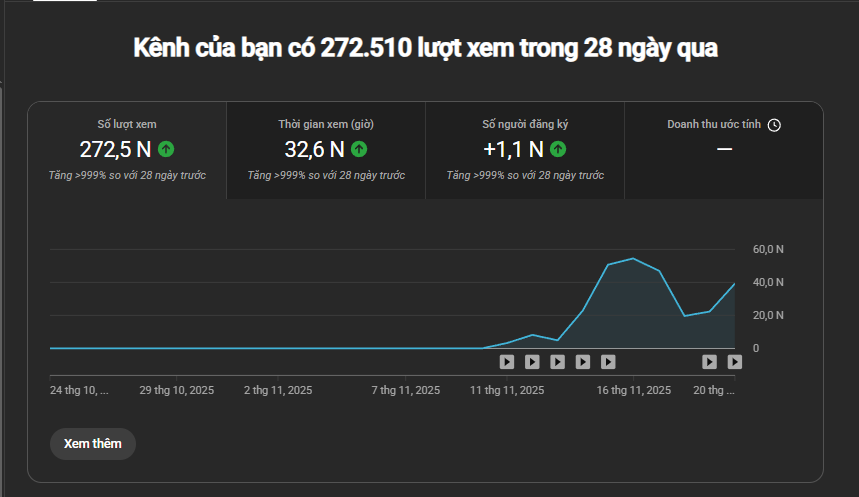Image resolution: width=859 pixels, height=497 pixels.
Task: Click the 272,5 N views value
Action: (115, 149)
